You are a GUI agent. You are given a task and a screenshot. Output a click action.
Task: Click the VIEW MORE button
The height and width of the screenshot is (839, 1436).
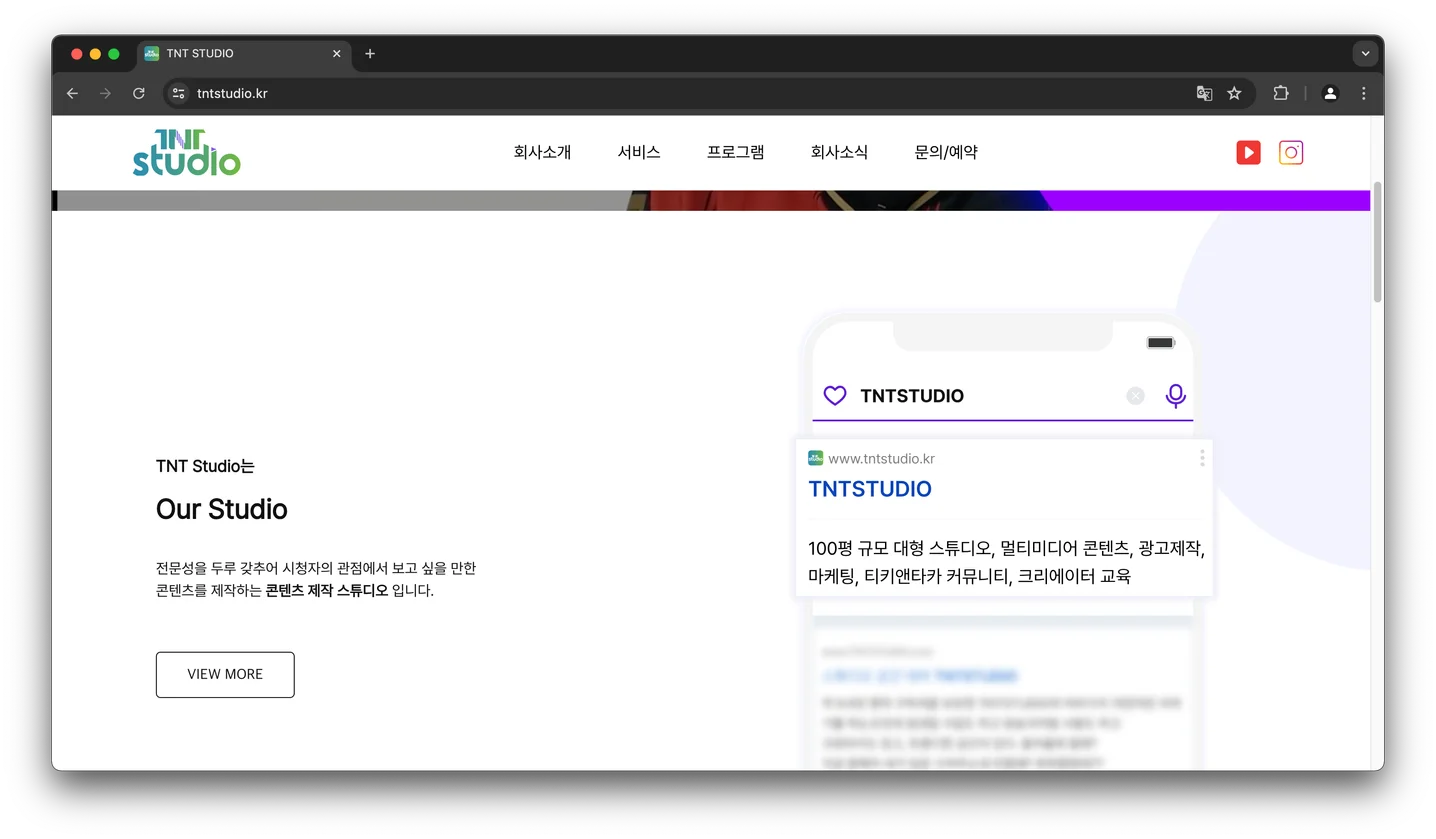[x=225, y=675]
